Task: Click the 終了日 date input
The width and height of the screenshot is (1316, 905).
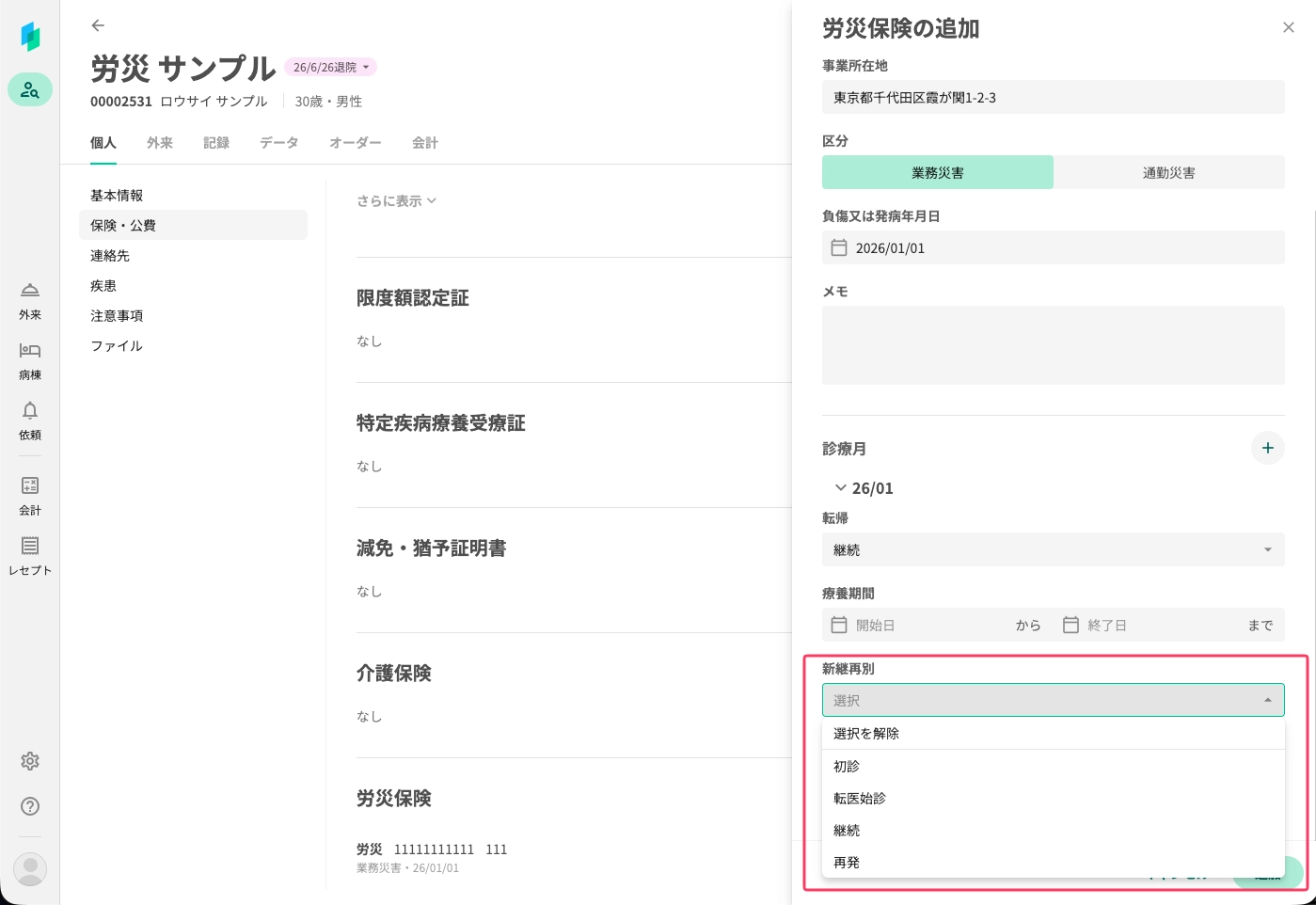Action: point(1163,625)
